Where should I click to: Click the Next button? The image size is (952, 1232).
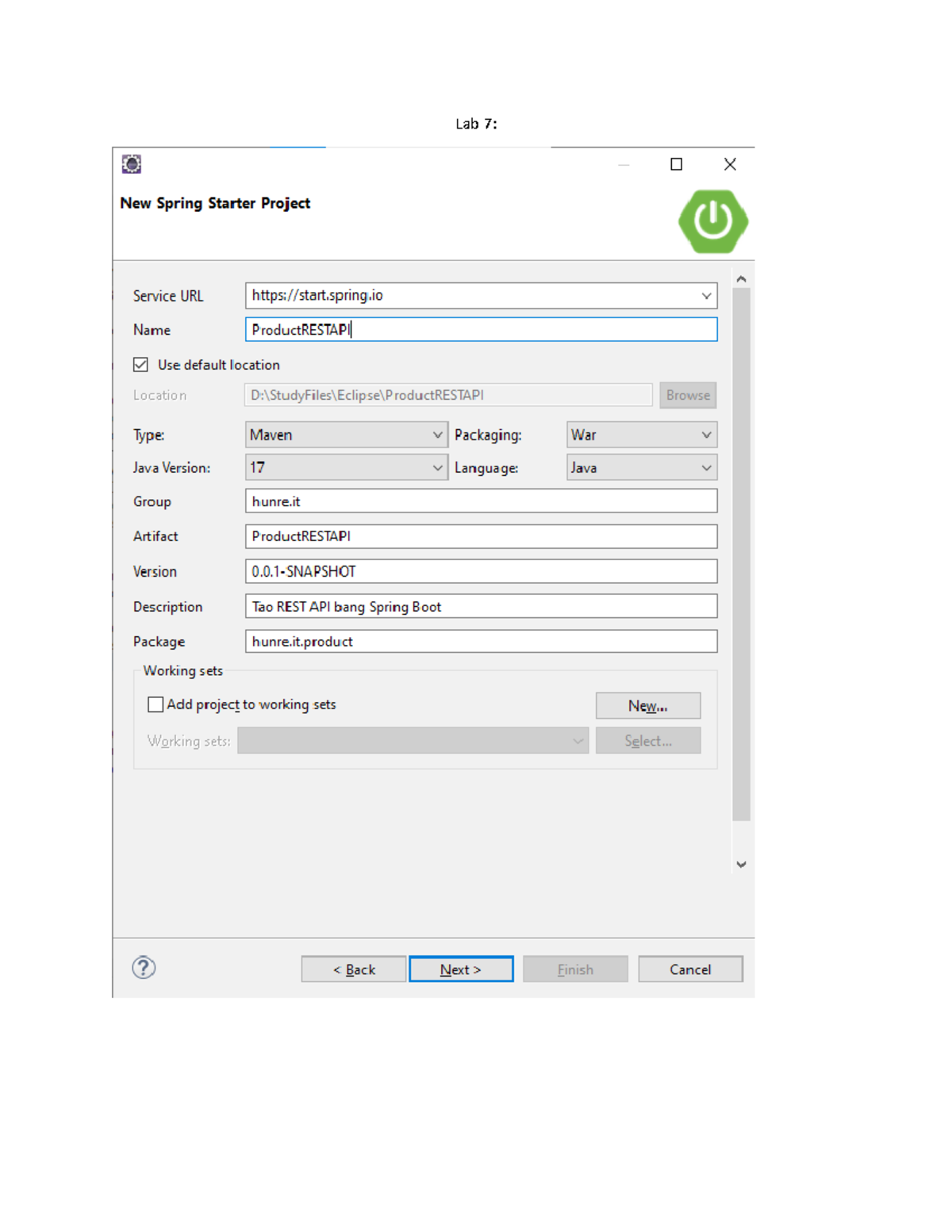click(x=461, y=969)
